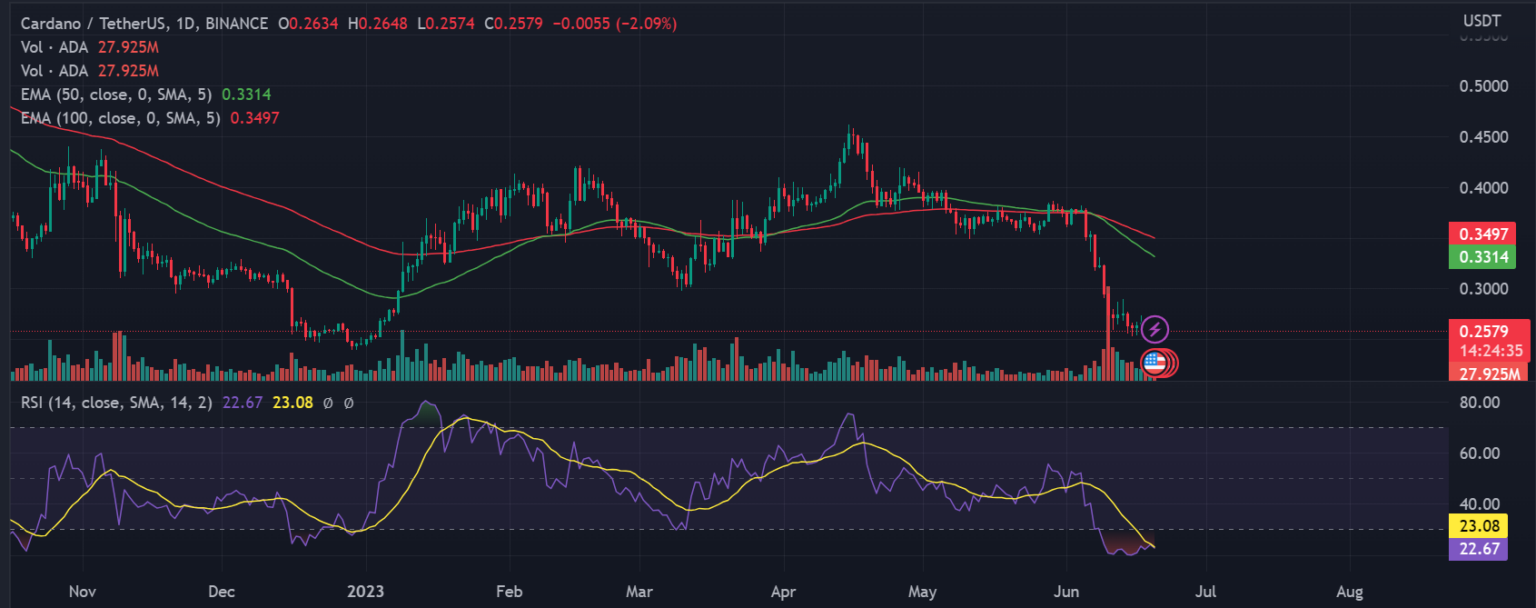The image size is (1536, 608).
Task: Click the Feb label on time axis
Action: click(x=510, y=591)
